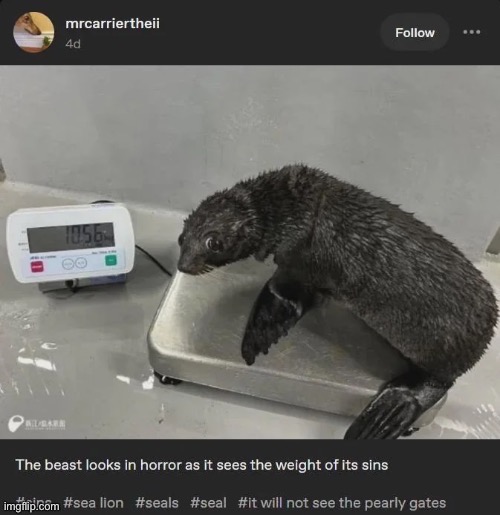Click the scale's 10.56 digital readout
Viewport: 500px width, 515px height.
71,237
